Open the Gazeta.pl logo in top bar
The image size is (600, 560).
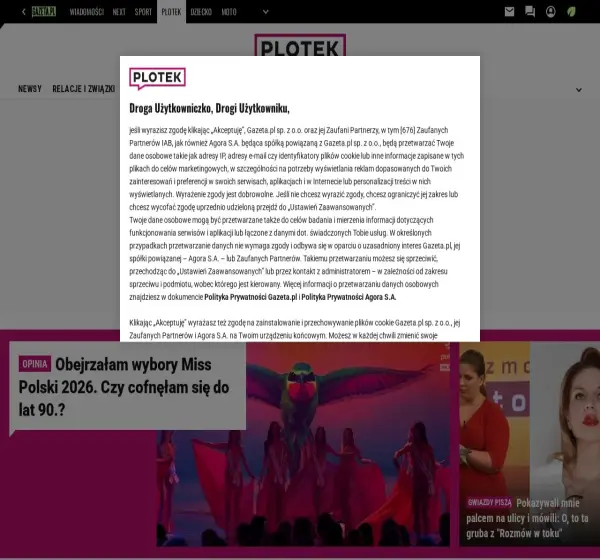pos(44,12)
